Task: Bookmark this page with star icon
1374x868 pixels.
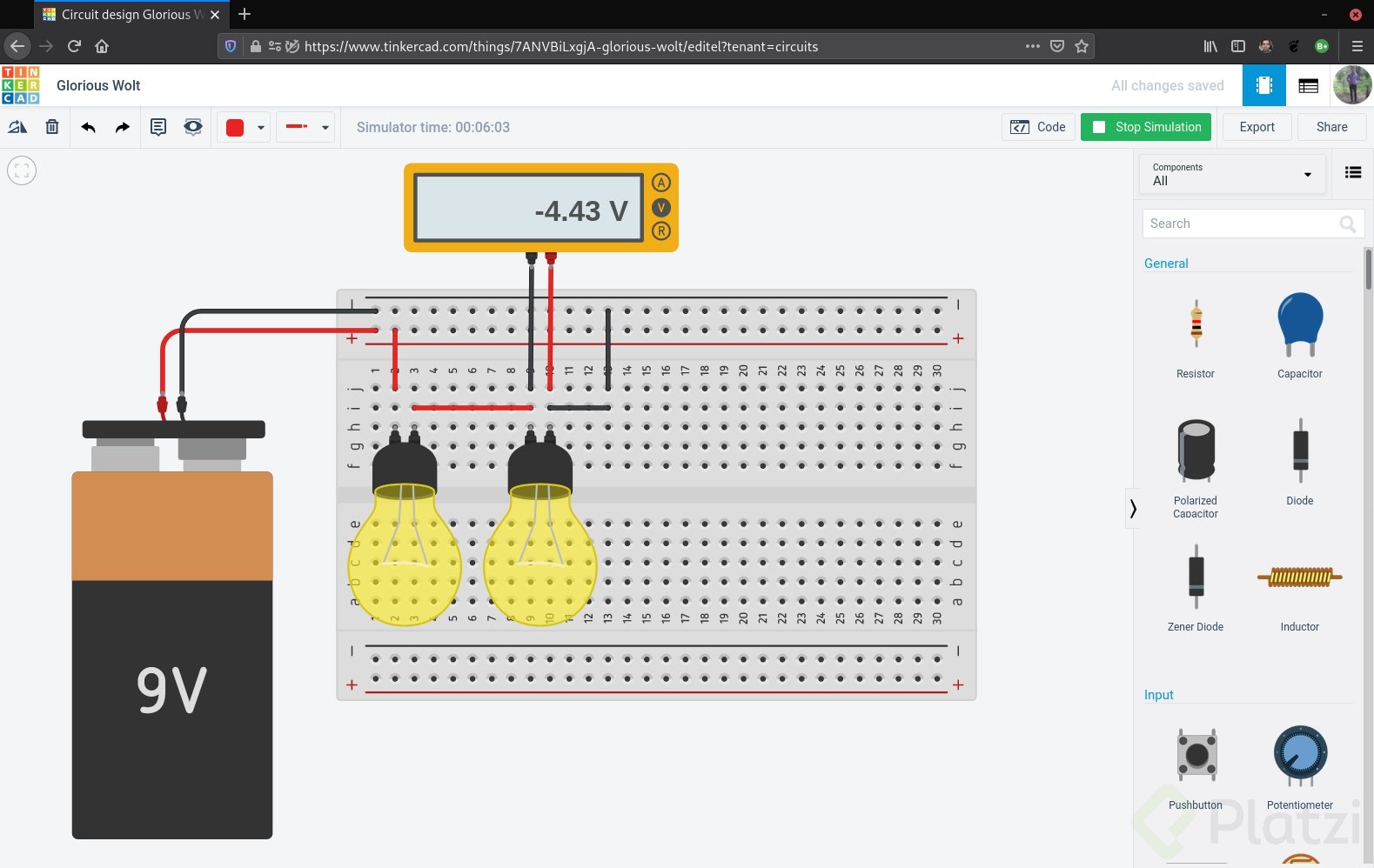Action: (x=1082, y=46)
